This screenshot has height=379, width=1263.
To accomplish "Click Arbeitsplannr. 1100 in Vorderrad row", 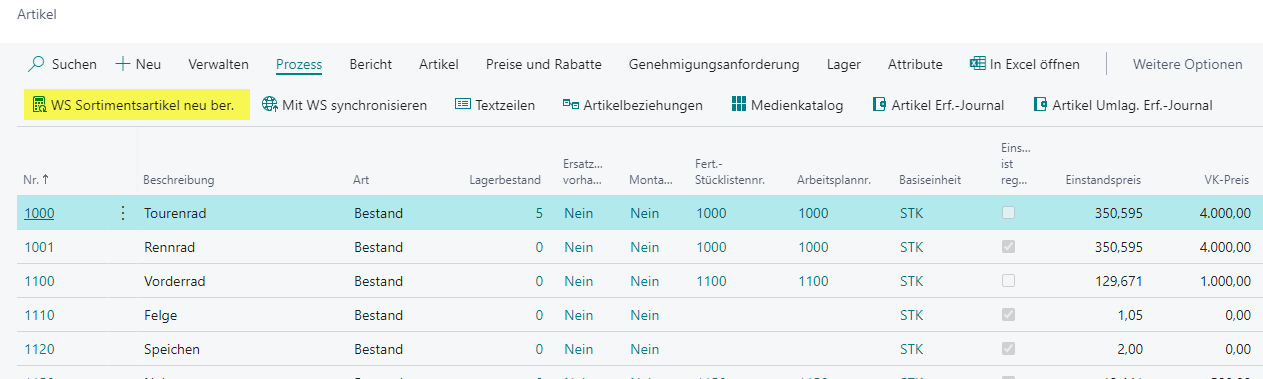I will tap(813, 281).
